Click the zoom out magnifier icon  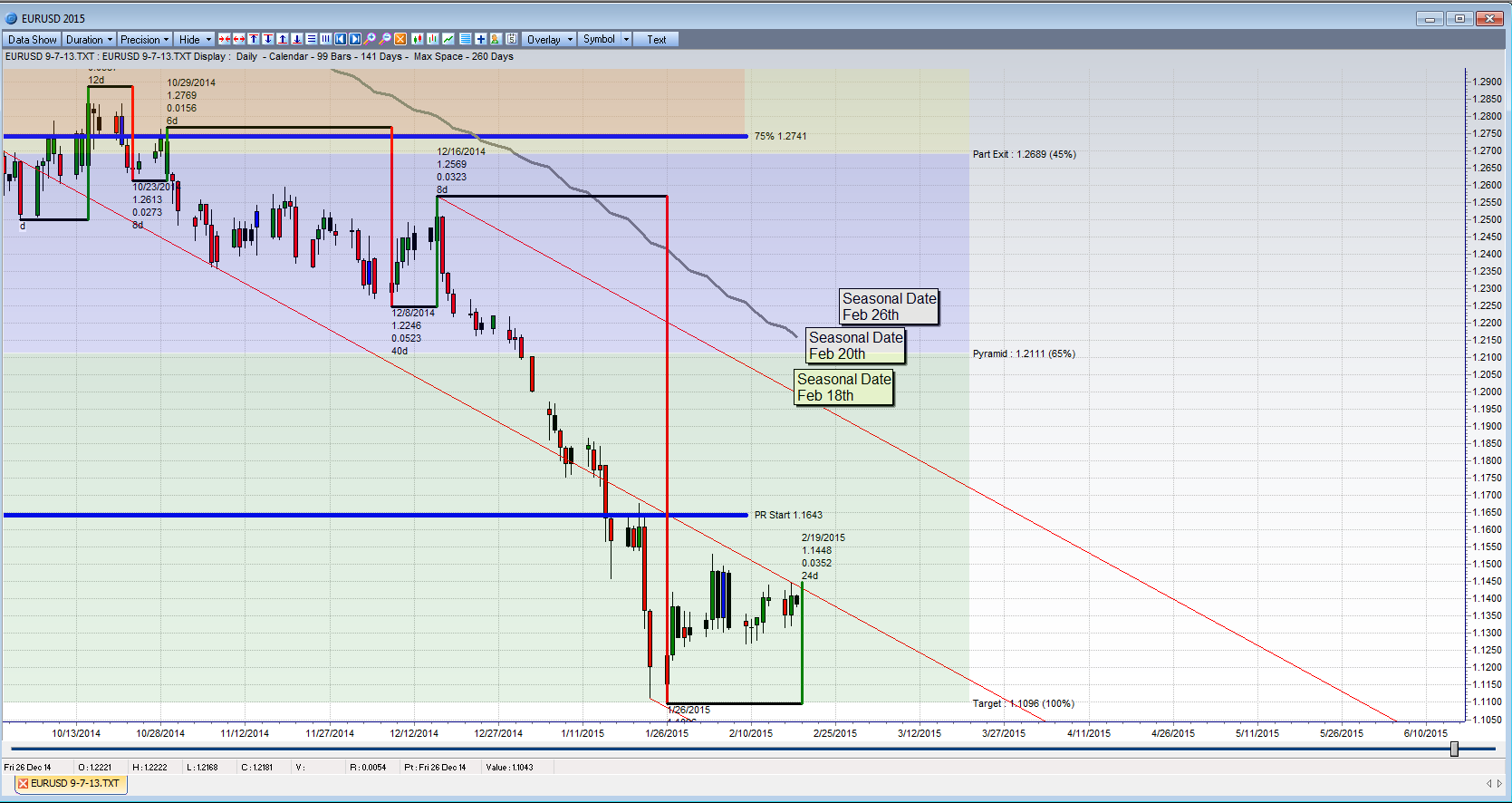pos(385,39)
